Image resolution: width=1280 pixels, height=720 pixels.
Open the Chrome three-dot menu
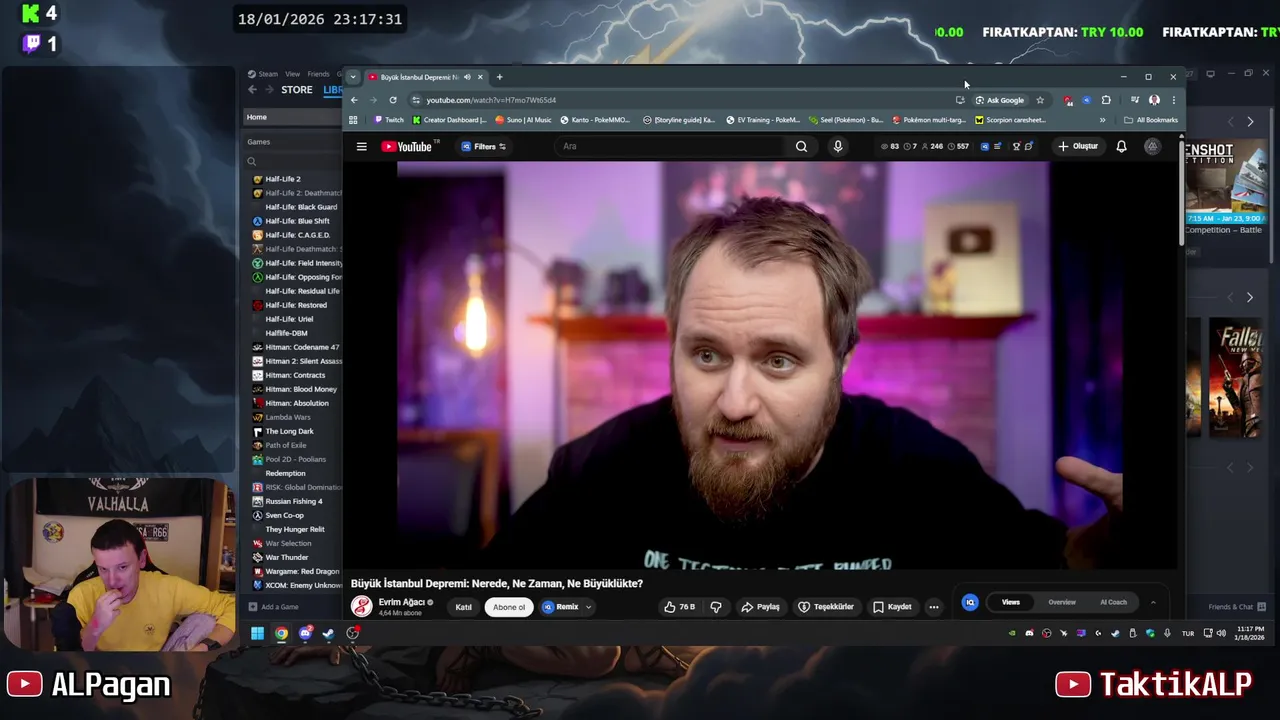tap(1173, 100)
